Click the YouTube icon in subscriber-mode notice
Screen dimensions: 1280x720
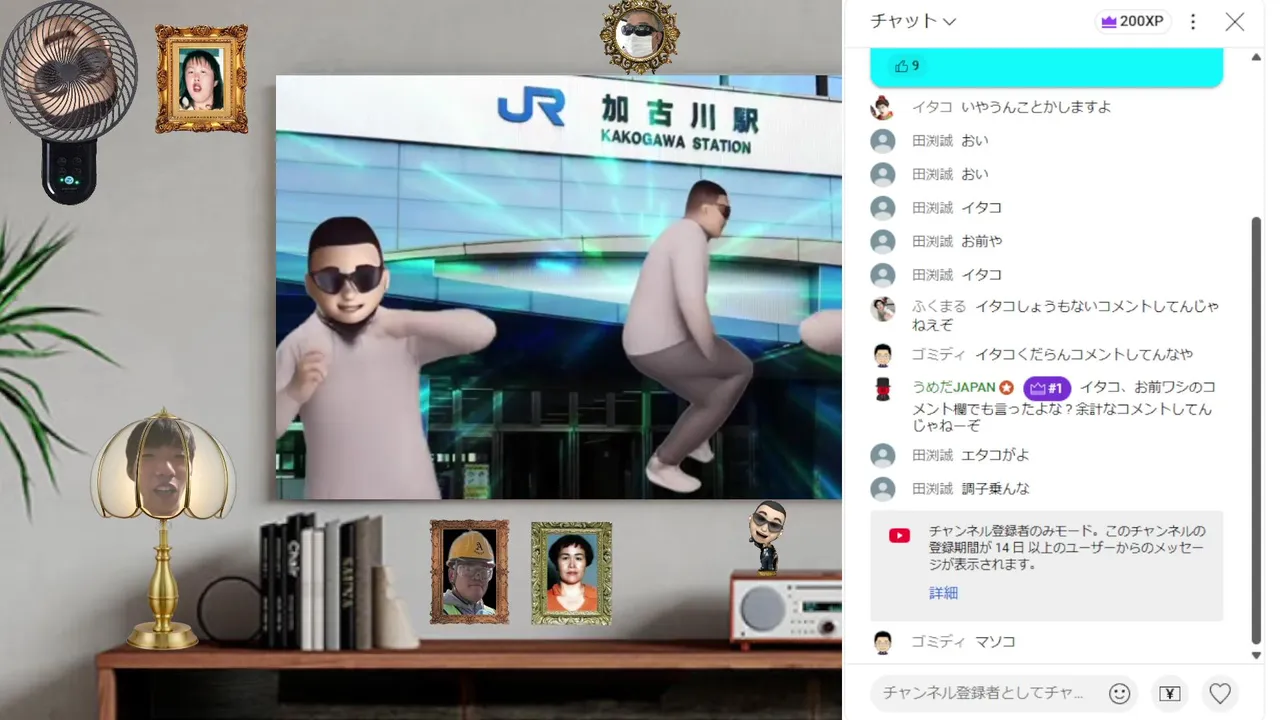(899, 536)
